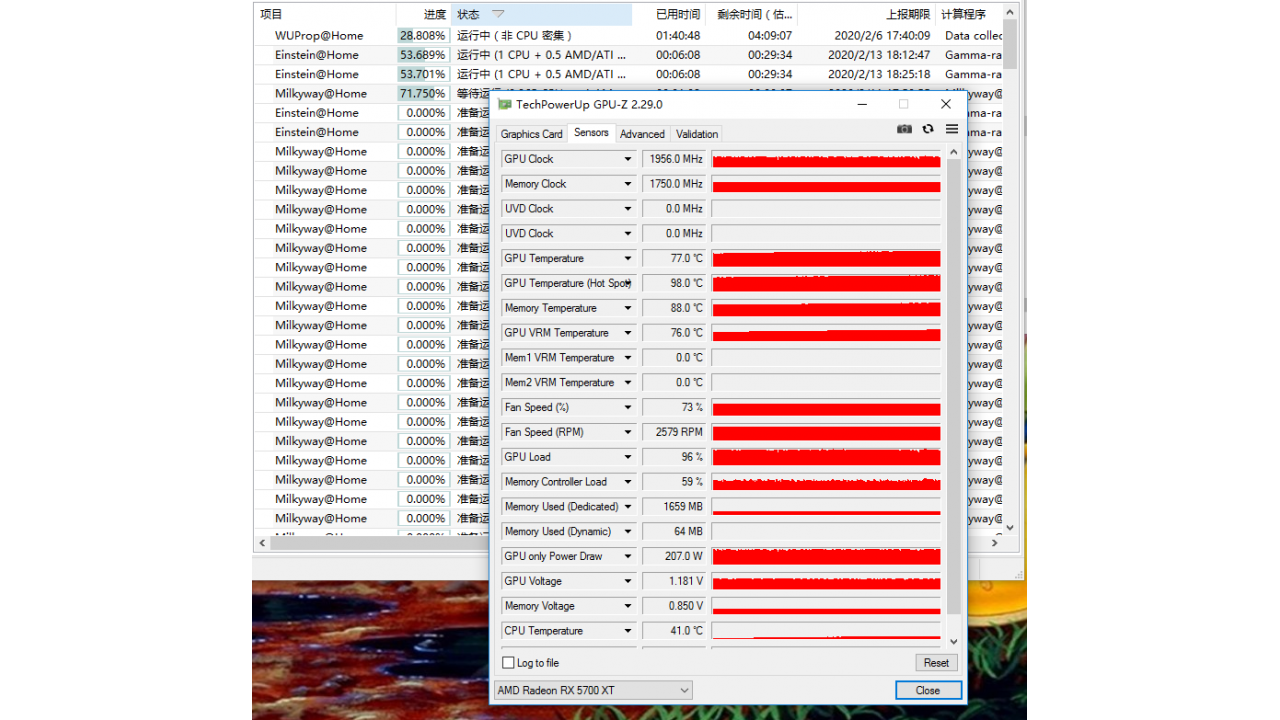
Task: Click the Memory Used (Dedicated) 1659 MB value
Action: (673, 507)
